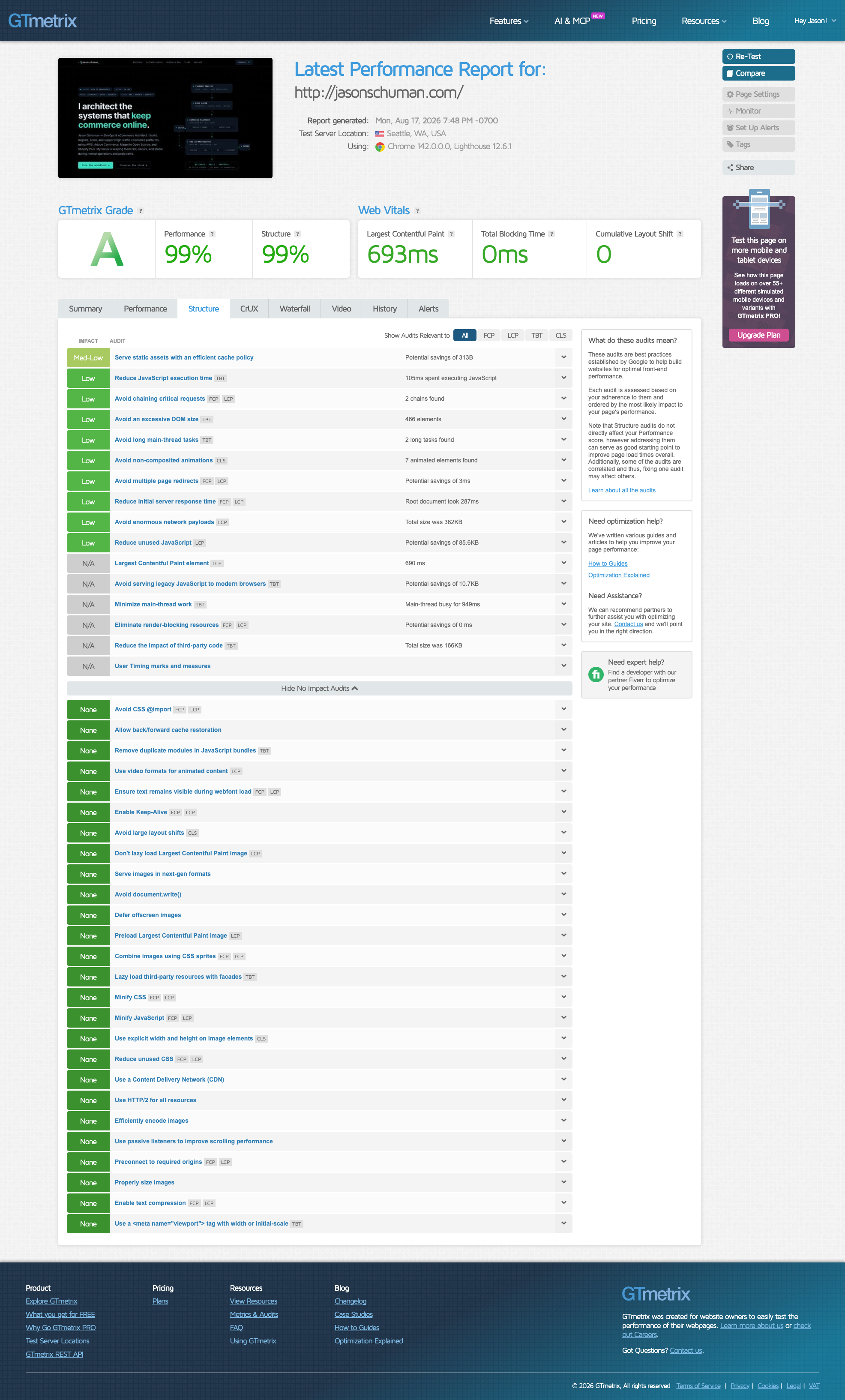Open footer Terms of Service link
Viewport: 845px width, 1400px height.
(698, 1386)
